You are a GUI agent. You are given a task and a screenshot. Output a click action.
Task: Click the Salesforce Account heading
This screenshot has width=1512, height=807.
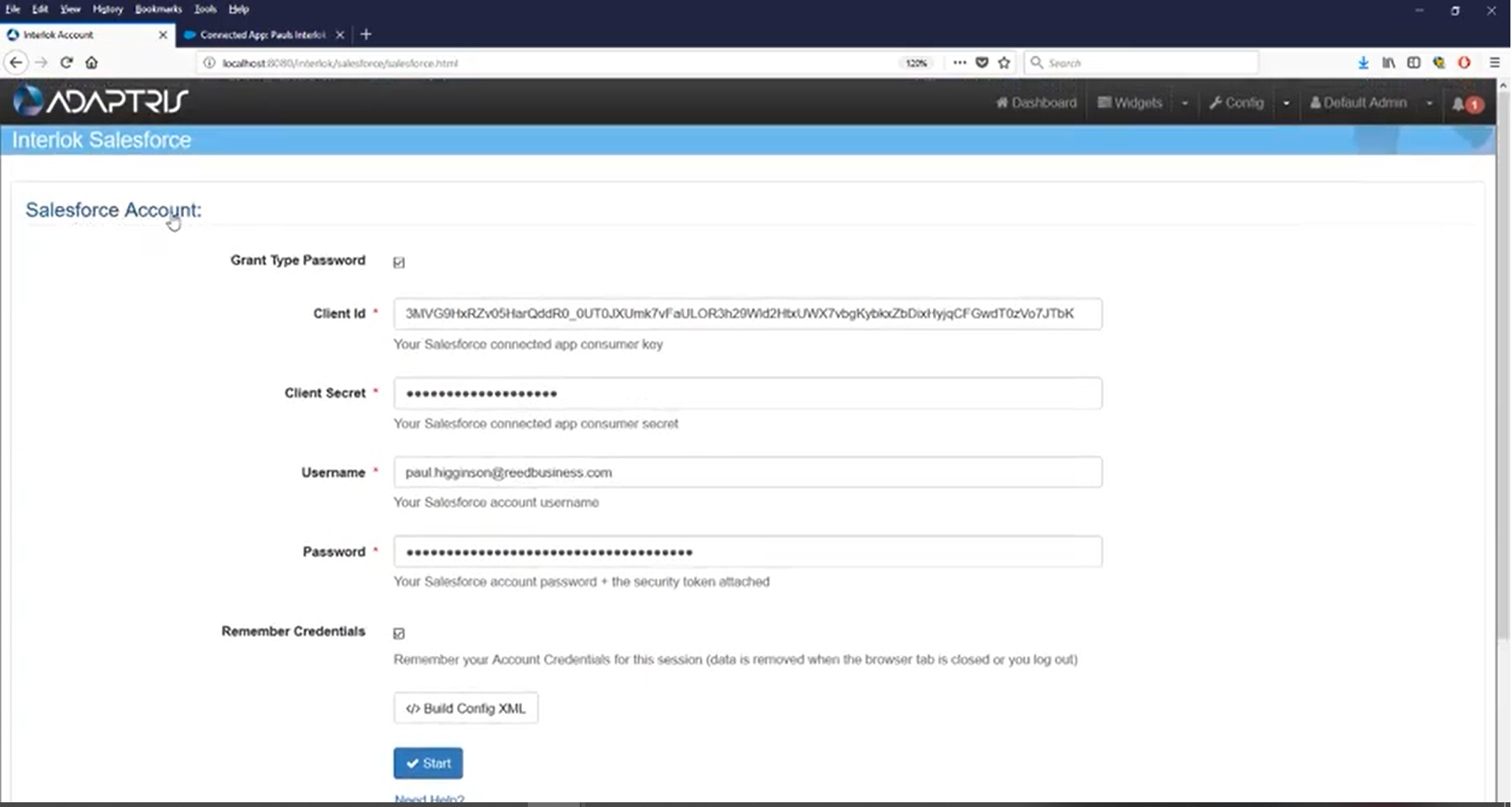(x=113, y=210)
